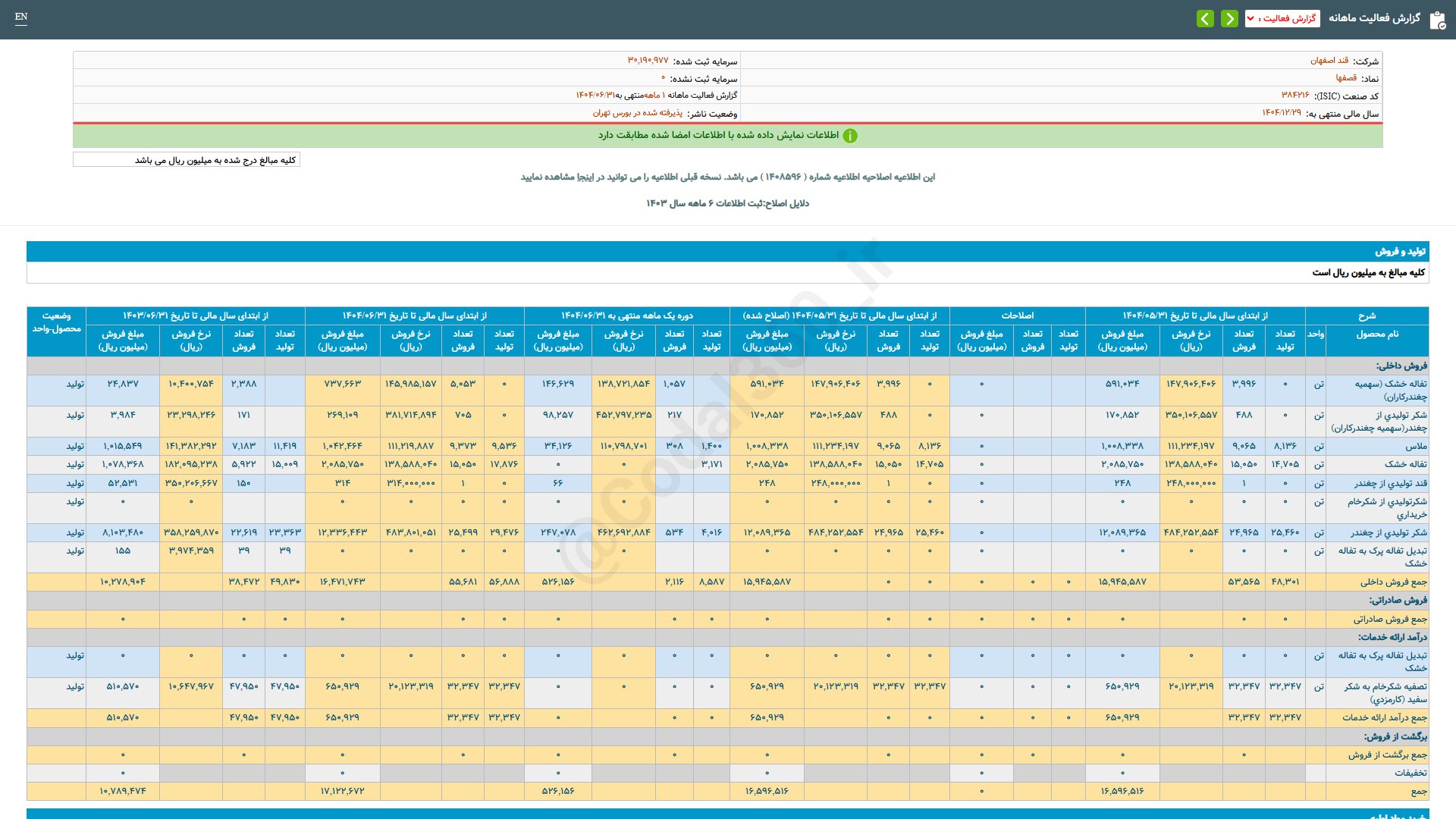This screenshot has width=1456, height=819.
Task: Click the شرح column header
Action: [x=1367, y=315]
